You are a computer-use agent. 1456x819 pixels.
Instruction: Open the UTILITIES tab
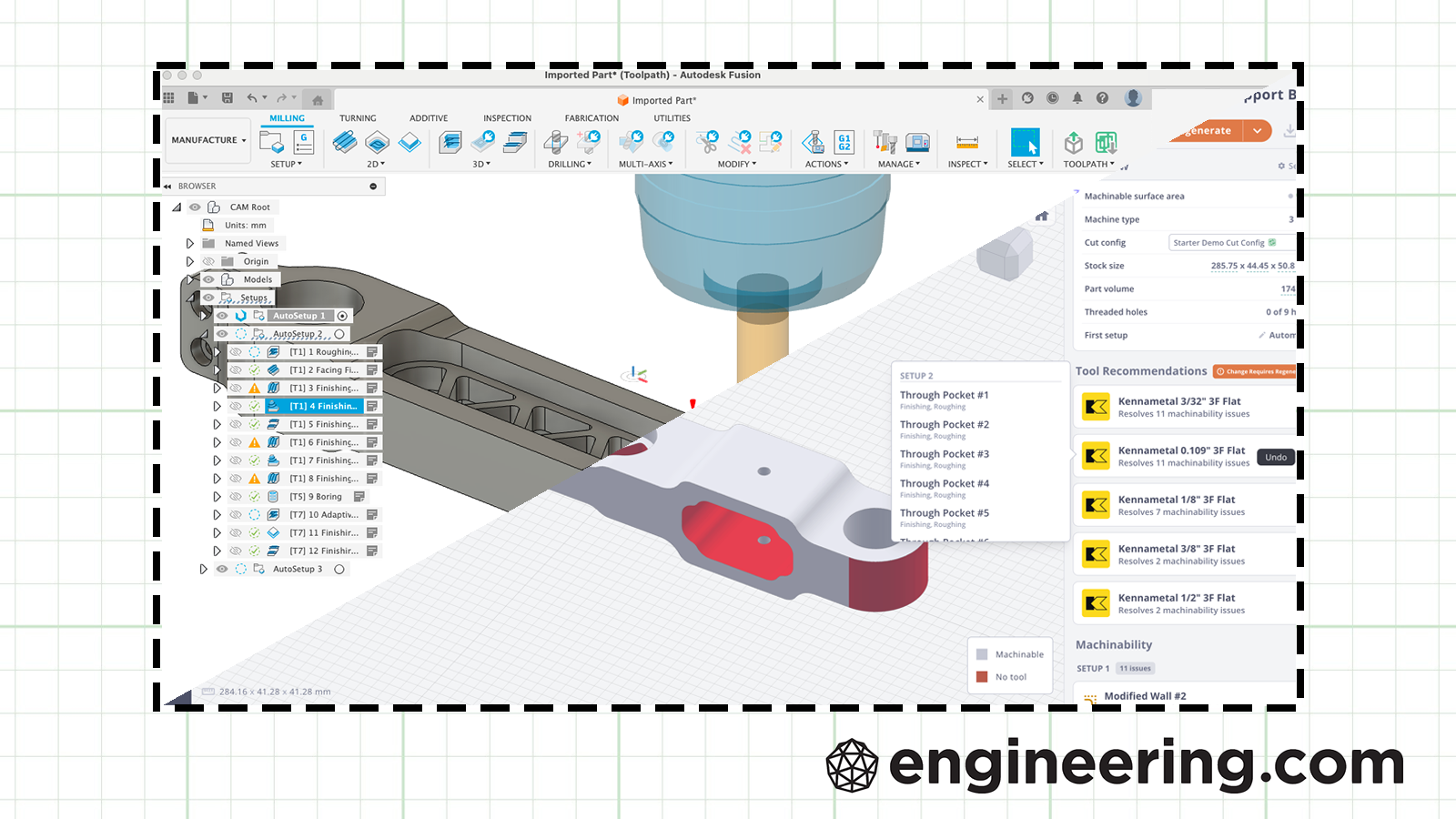point(672,118)
